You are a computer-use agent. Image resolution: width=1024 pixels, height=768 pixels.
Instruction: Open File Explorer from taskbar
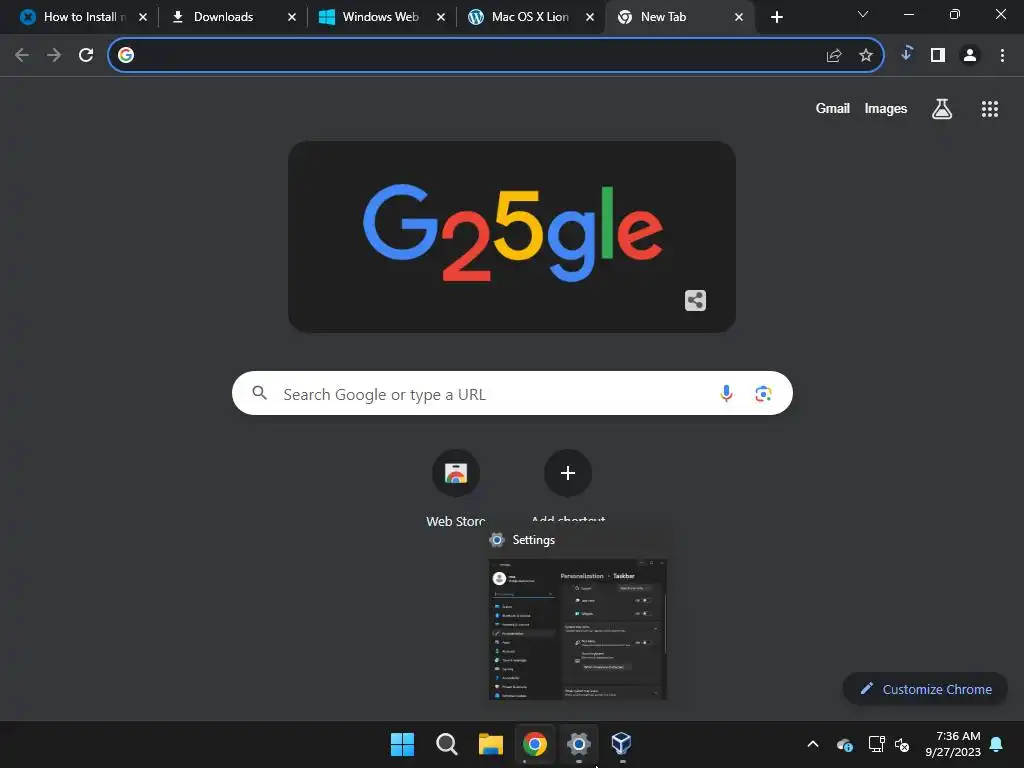[x=490, y=744]
